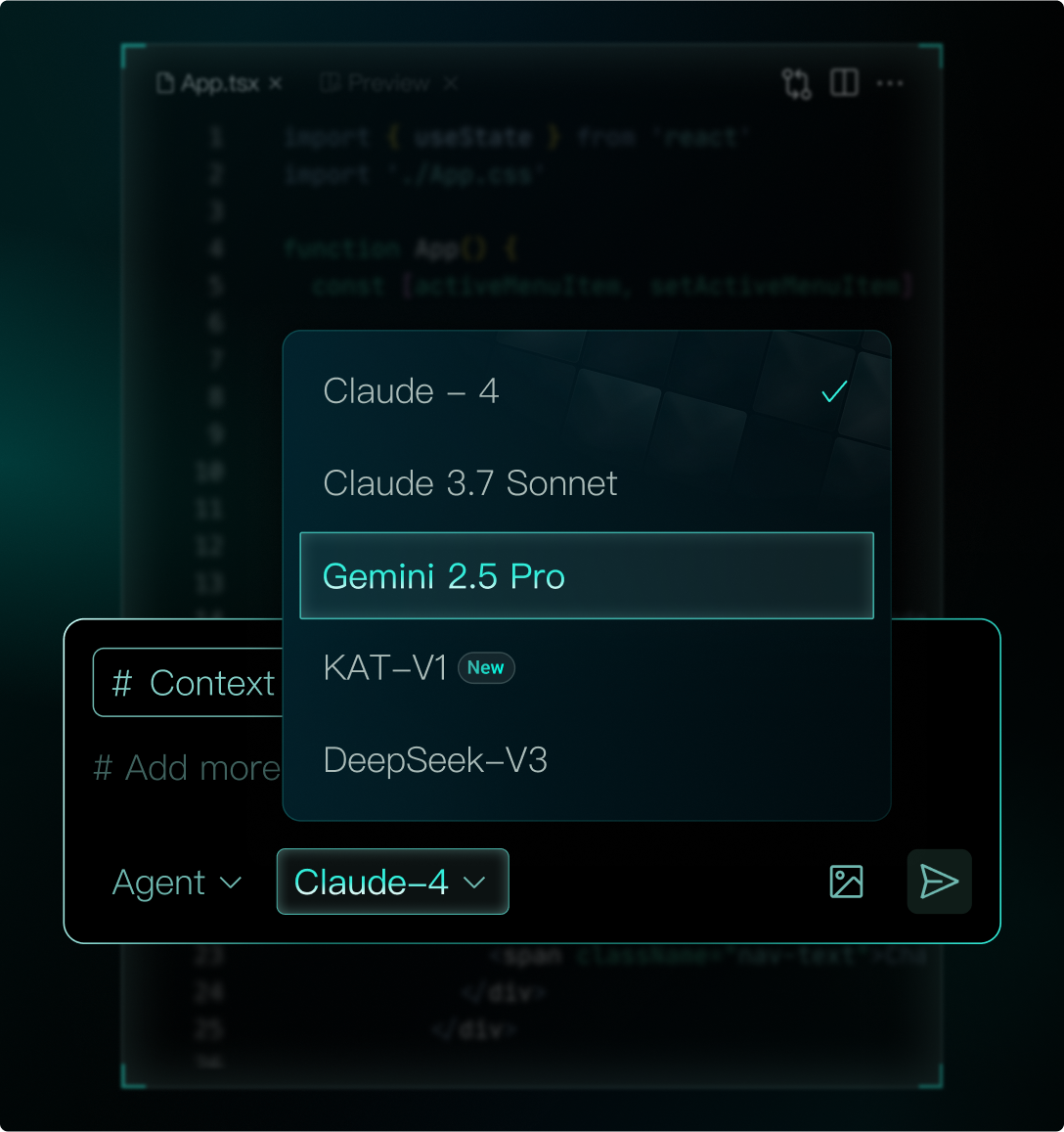This screenshot has width=1064, height=1132.
Task: Click the Add more prompt input field
Action: point(188,768)
